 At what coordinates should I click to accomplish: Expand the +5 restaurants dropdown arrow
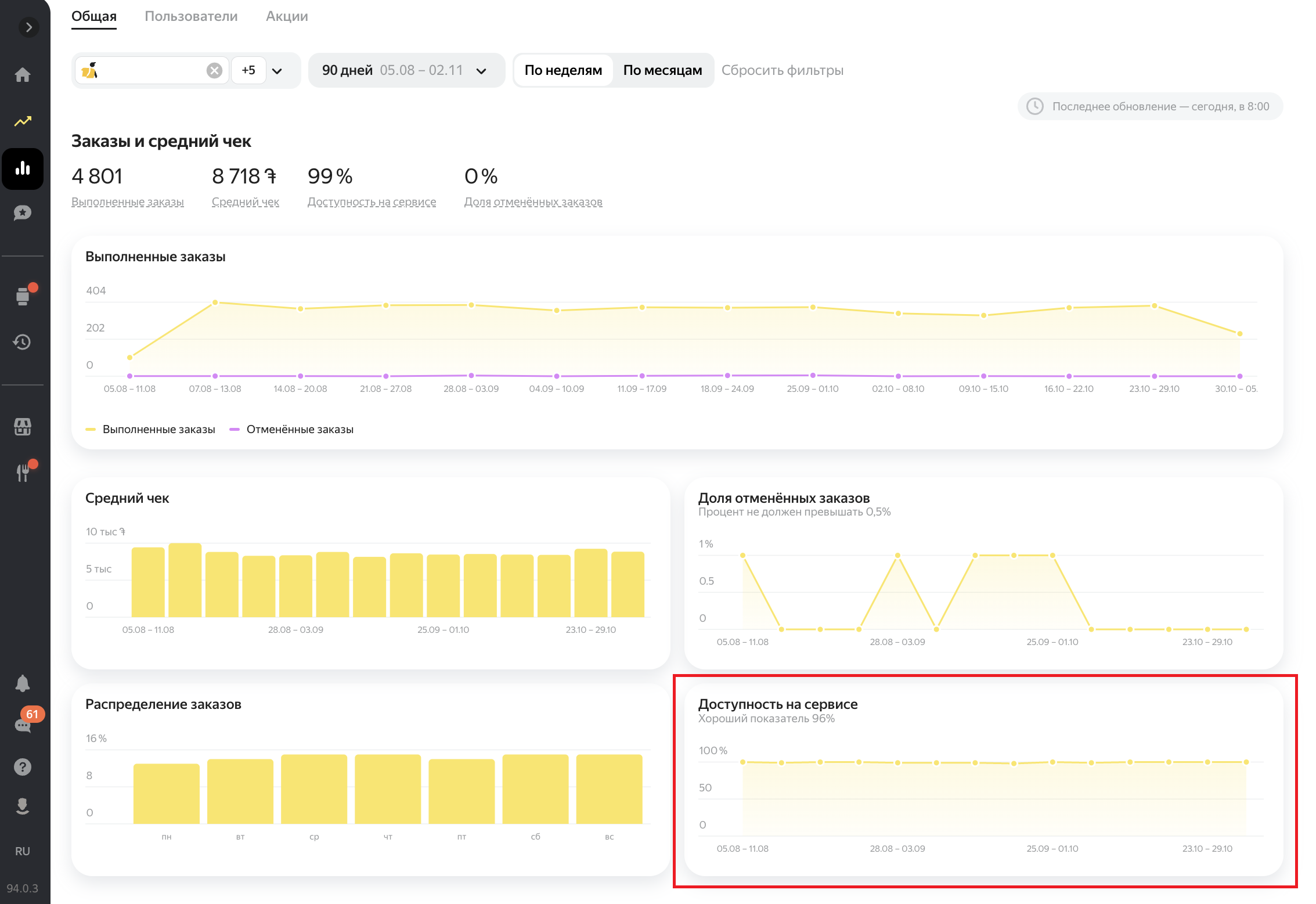277,71
